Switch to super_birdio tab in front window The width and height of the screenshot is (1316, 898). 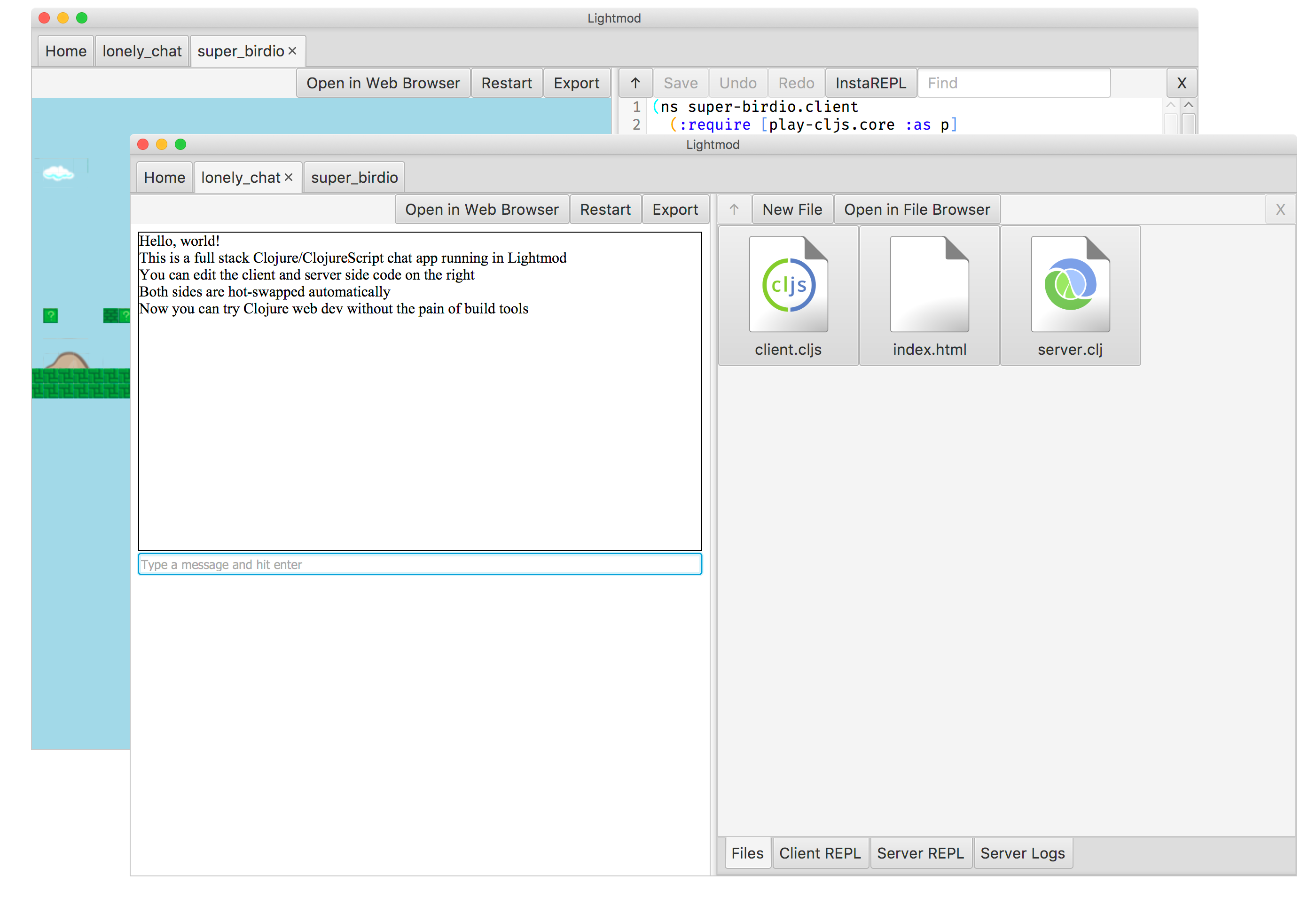pyautogui.click(x=354, y=177)
